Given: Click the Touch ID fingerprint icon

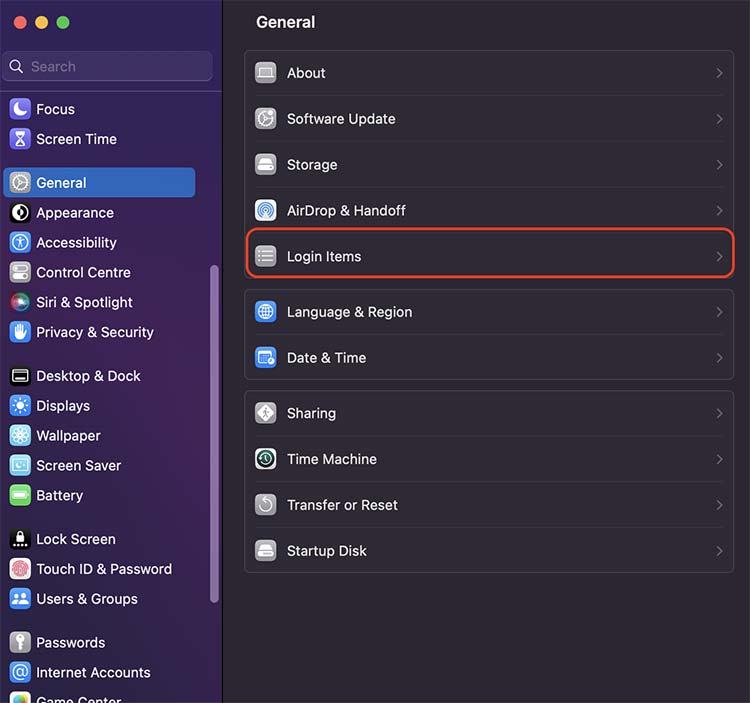Looking at the screenshot, I should pyautogui.click(x=20, y=569).
